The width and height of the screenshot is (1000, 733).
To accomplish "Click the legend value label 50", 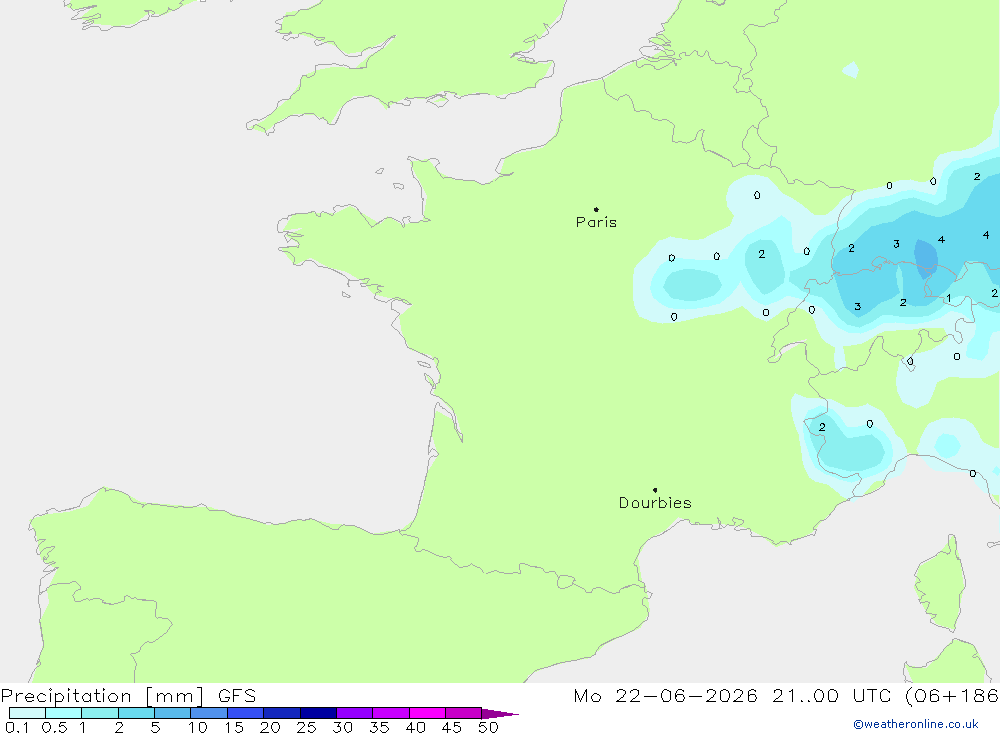I will click(488, 727).
